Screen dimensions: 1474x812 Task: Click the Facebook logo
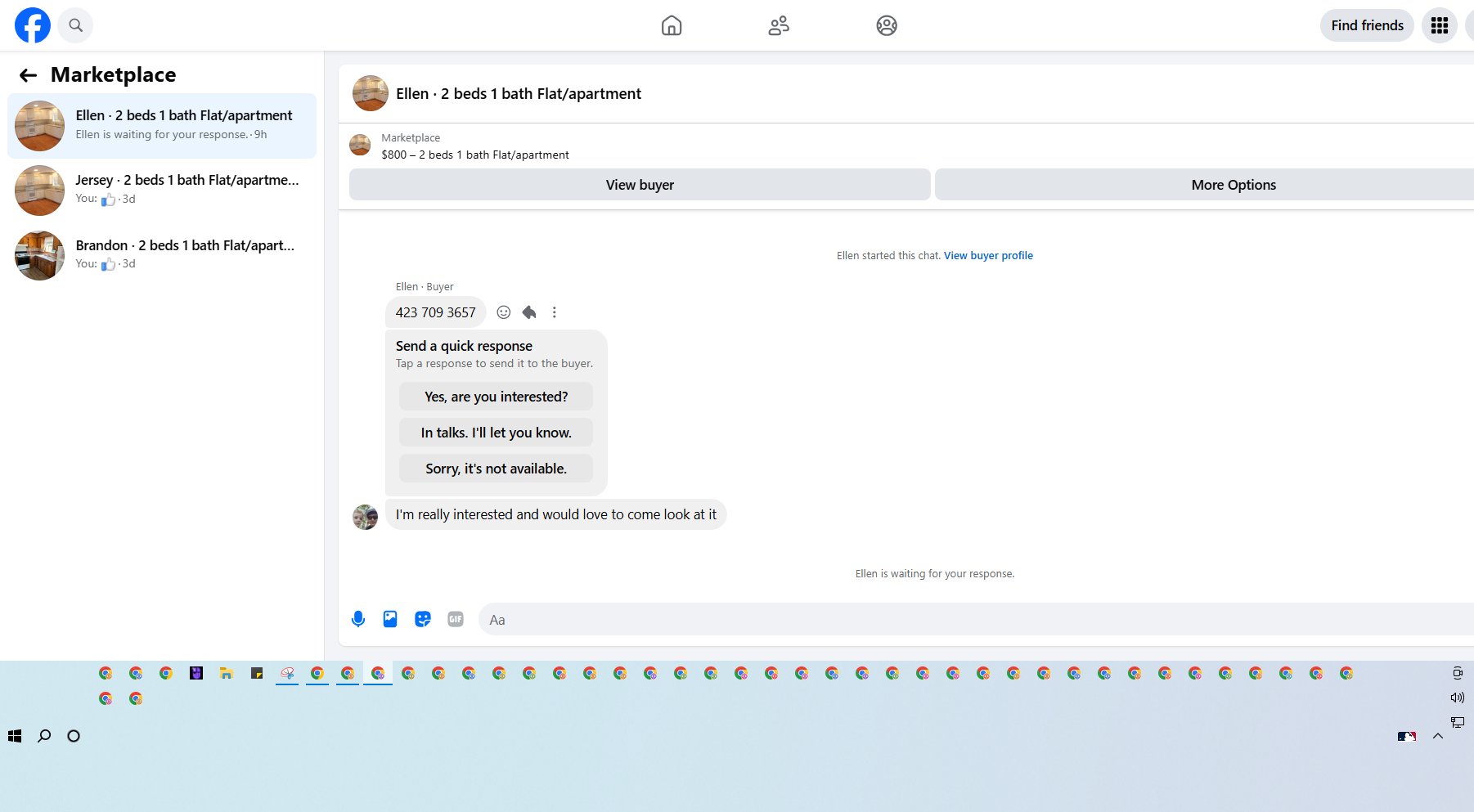33,25
